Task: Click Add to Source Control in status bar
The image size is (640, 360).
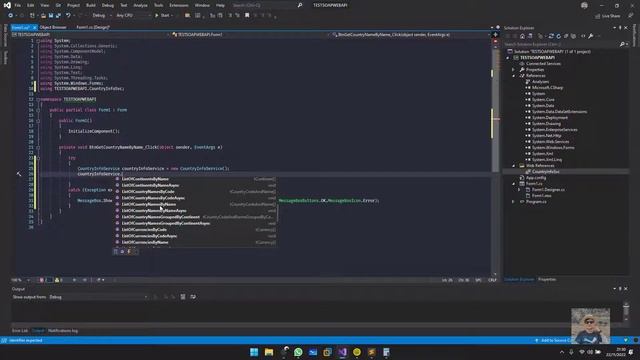Action: [x=553, y=340]
